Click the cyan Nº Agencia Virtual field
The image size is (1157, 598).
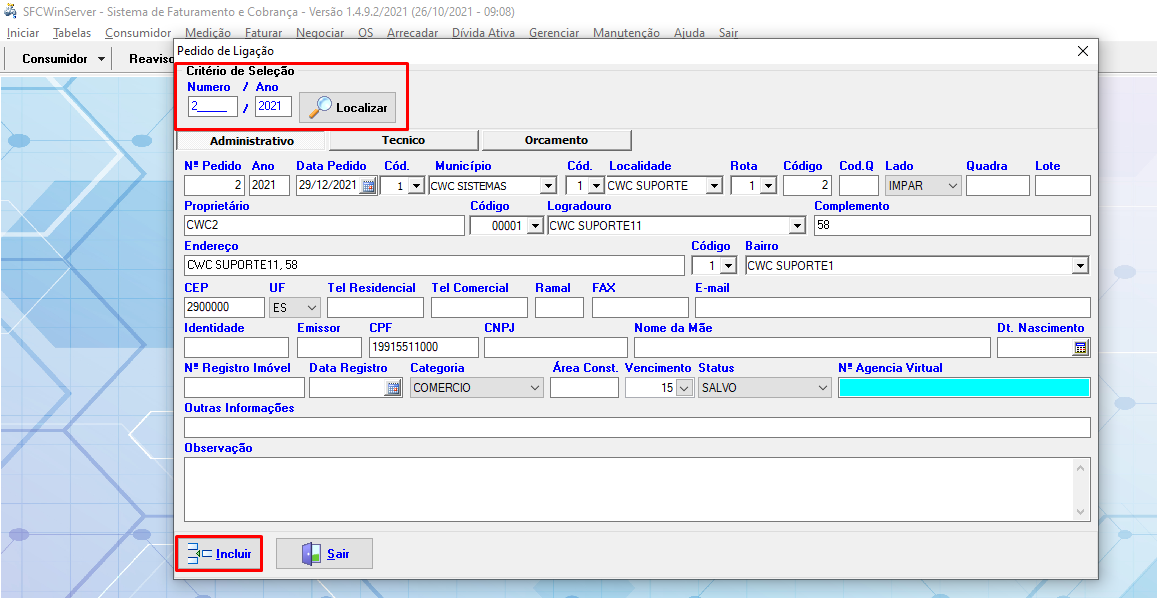964,388
